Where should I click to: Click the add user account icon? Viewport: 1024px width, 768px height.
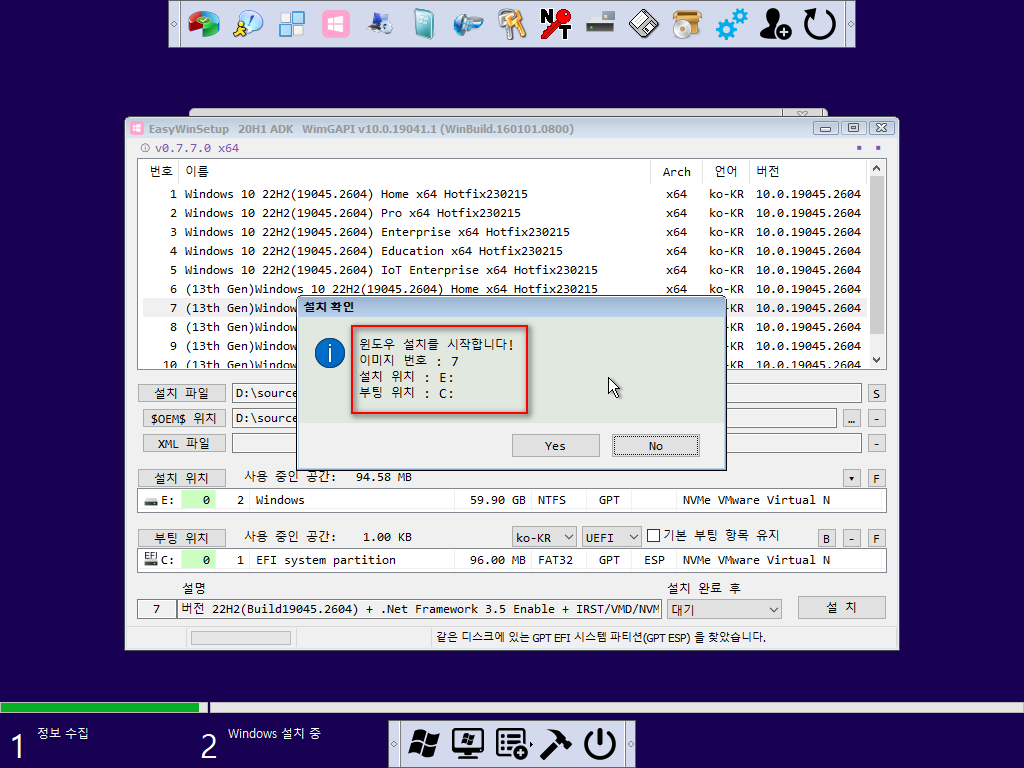click(x=775, y=24)
